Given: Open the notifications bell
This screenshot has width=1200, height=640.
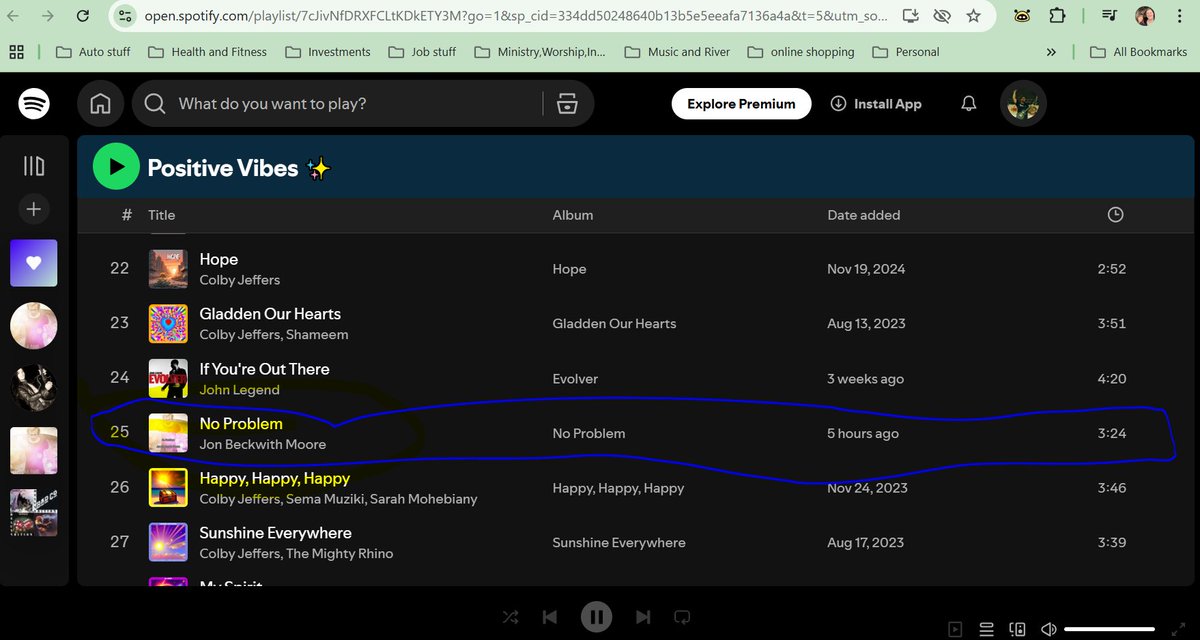Looking at the screenshot, I should 968,104.
